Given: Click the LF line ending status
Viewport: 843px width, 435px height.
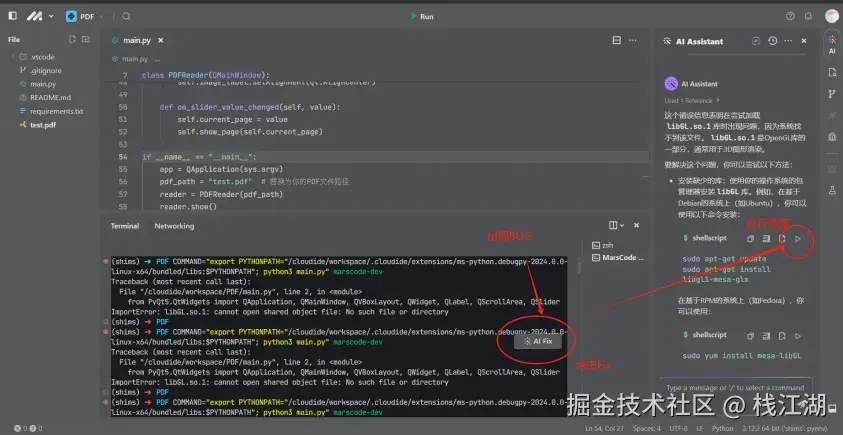Looking at the screenshot, I should click(x=699, y=429).
